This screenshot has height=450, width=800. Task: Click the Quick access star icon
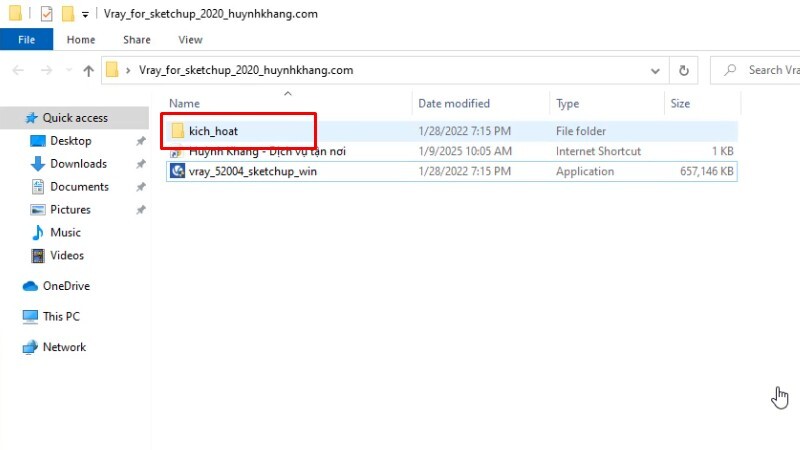(x=32, y=118)
